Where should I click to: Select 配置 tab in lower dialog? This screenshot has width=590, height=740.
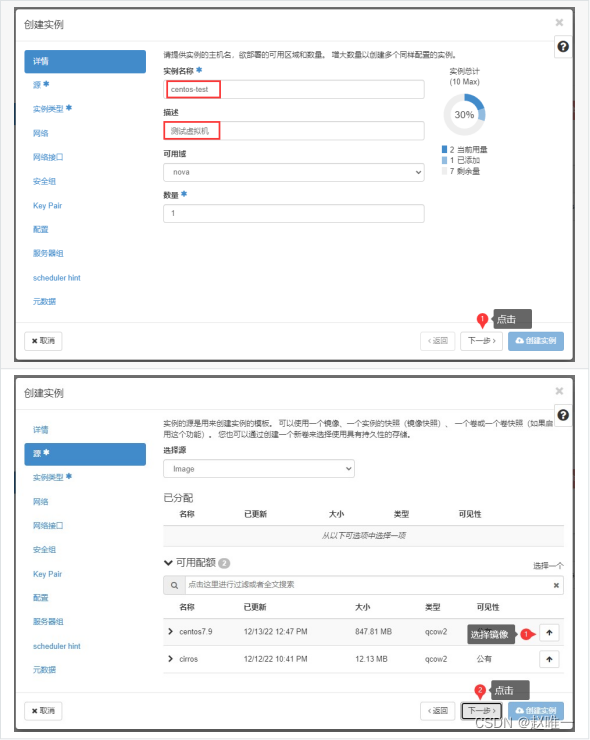pyautogui.click(x=41, y=598)
